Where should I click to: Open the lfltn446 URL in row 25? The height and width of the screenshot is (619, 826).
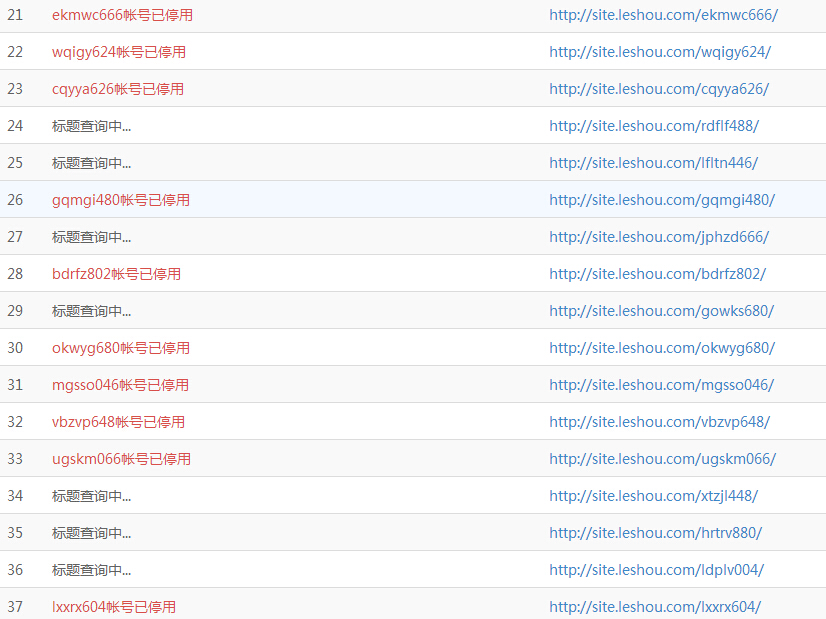(653, 163)
